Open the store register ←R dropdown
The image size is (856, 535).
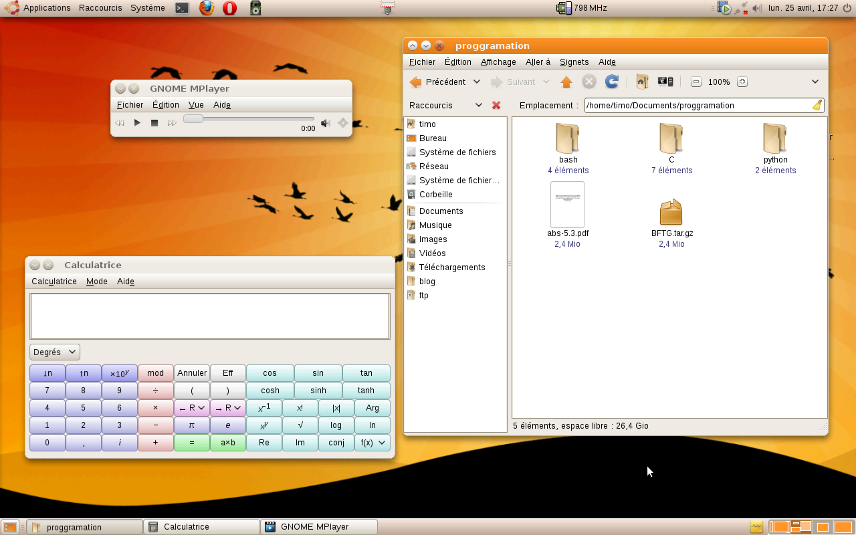192,408
